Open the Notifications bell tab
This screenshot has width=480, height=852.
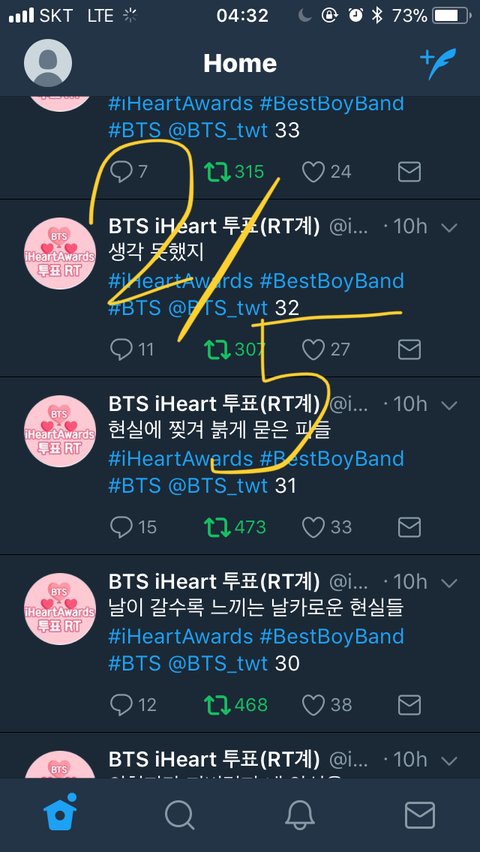point(300,816)
